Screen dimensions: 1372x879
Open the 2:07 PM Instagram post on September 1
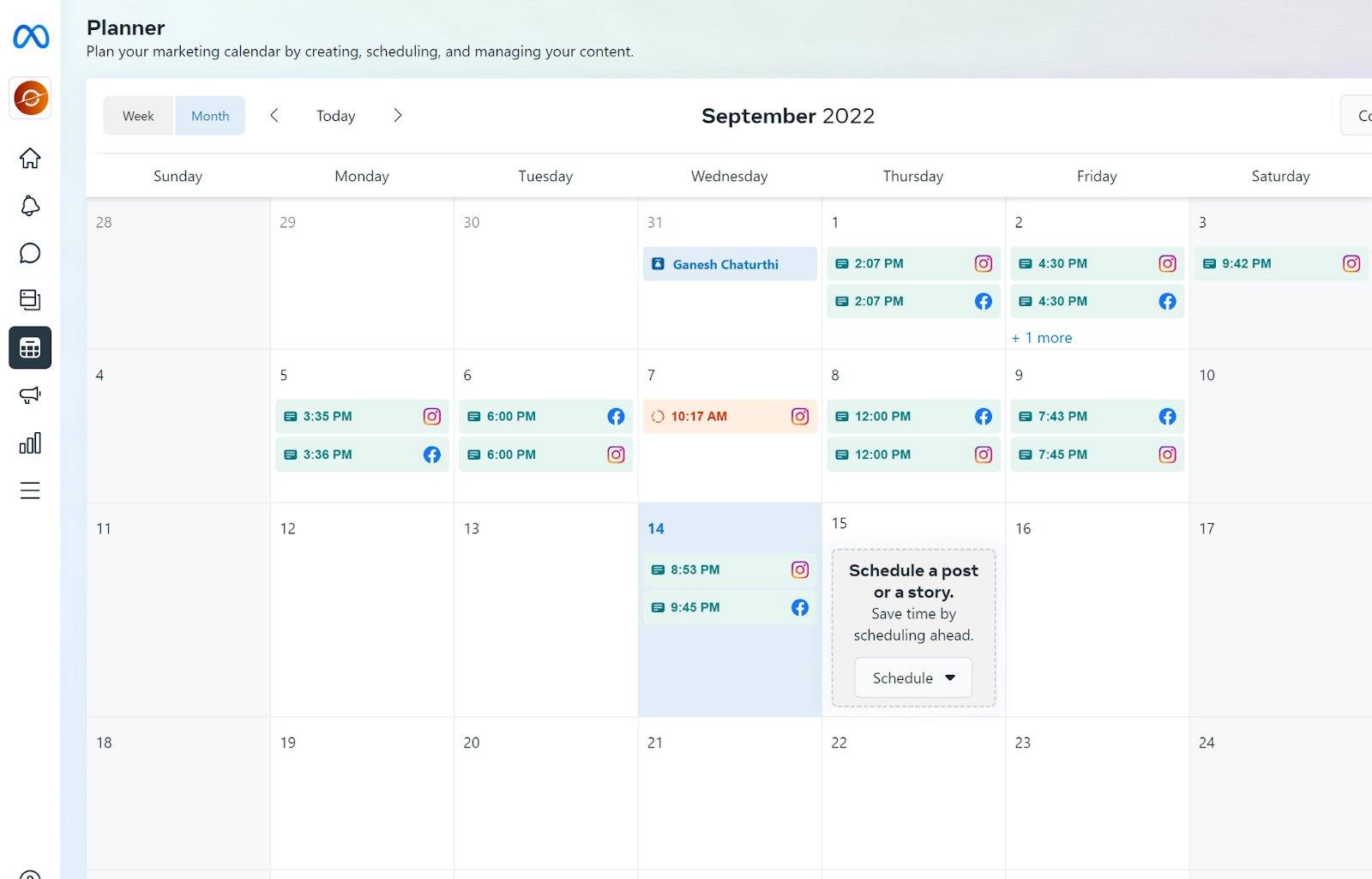pos(913,263)
